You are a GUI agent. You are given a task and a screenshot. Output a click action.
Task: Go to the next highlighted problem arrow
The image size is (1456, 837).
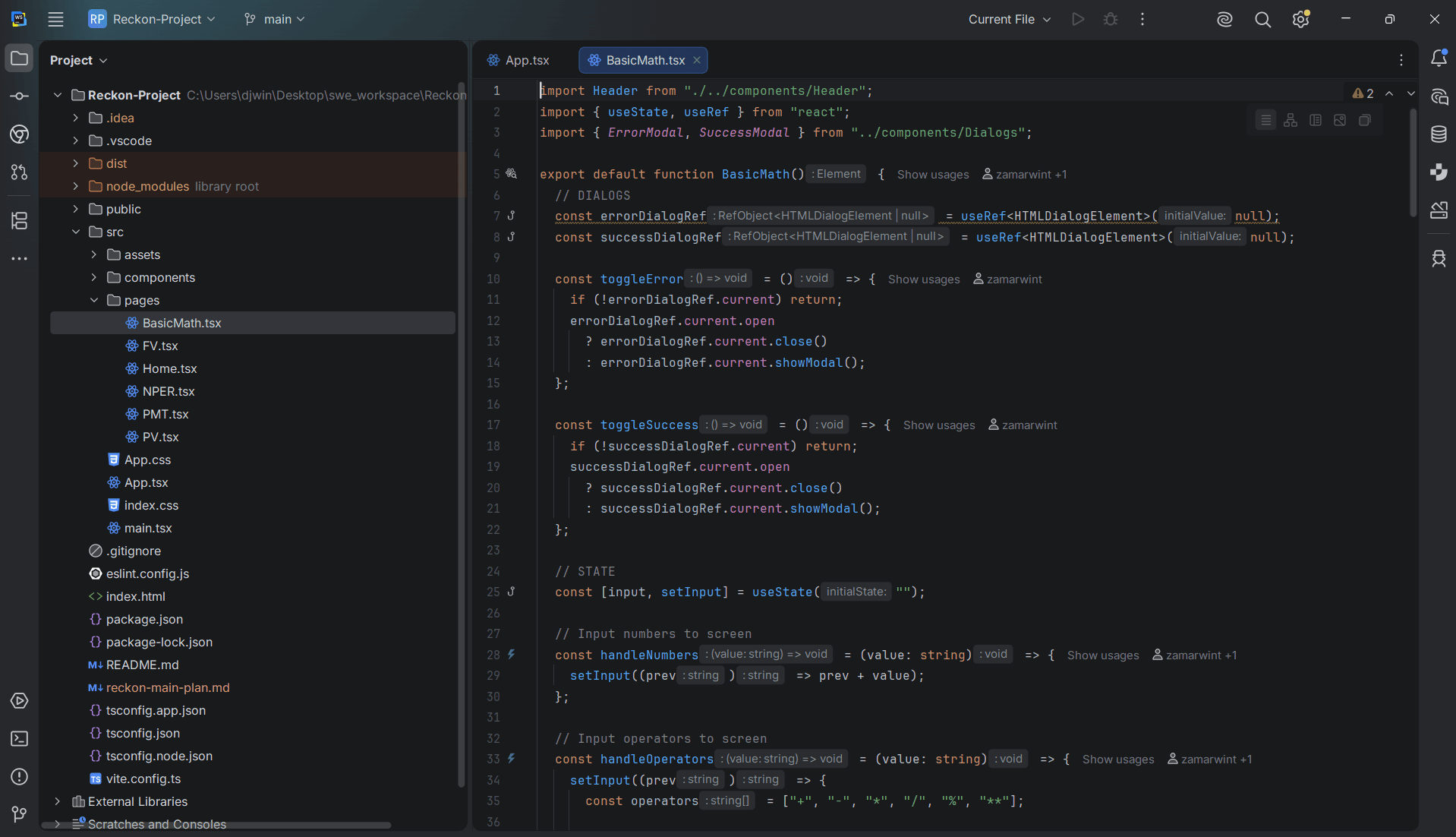tap(1411, 93)
